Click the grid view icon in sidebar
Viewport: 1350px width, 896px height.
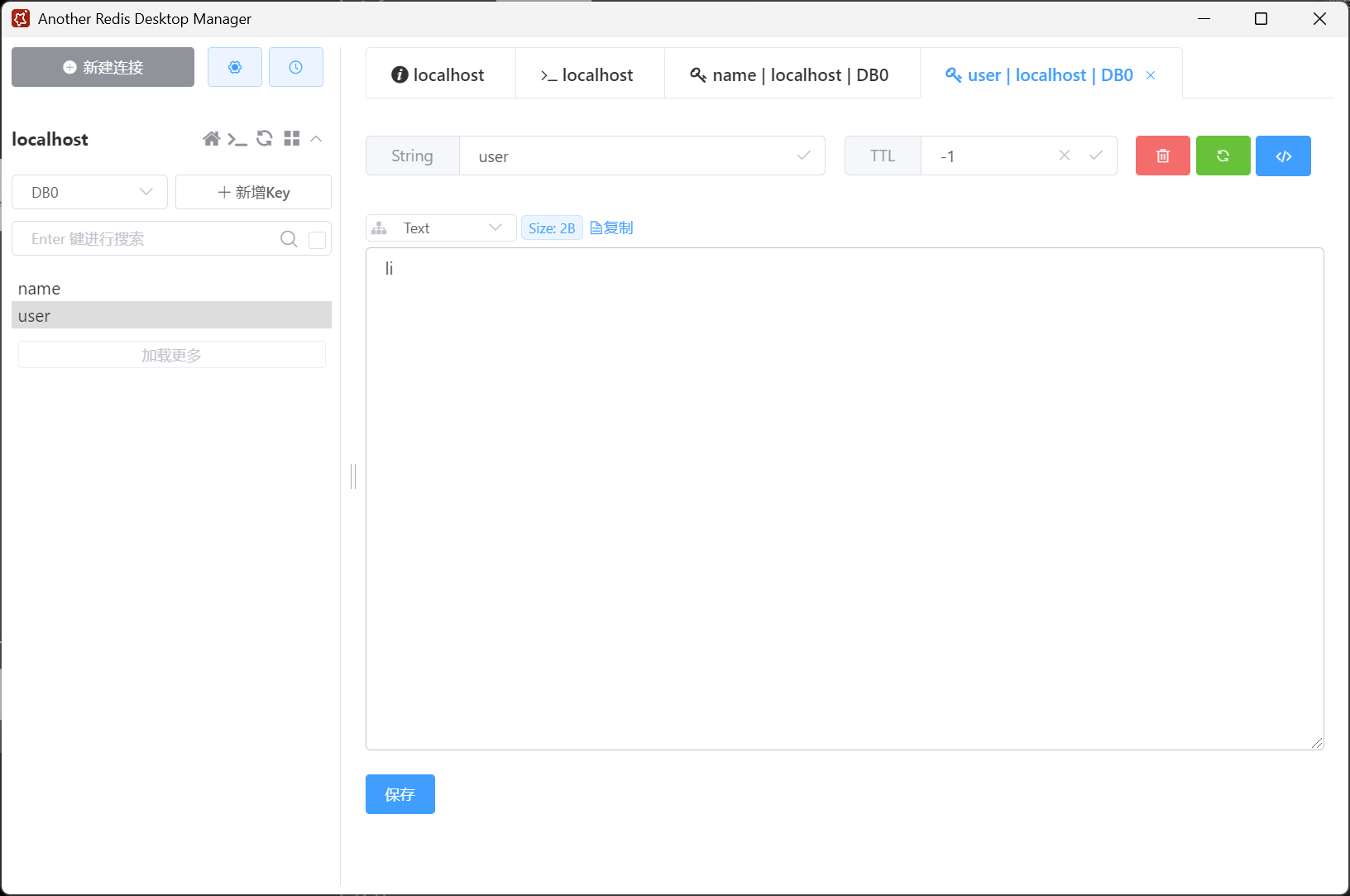291,139
